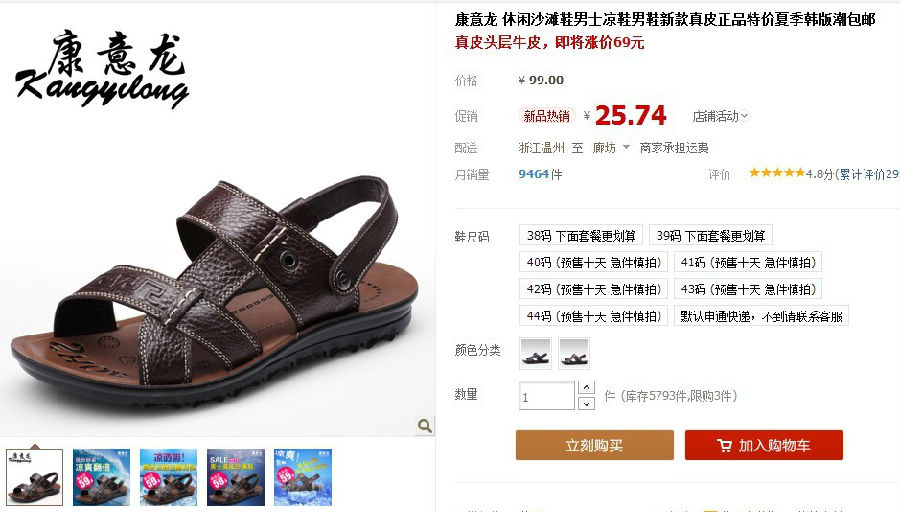
Task: Click the magnifier zoom icon on product image
Action: [x=425, y=425]
